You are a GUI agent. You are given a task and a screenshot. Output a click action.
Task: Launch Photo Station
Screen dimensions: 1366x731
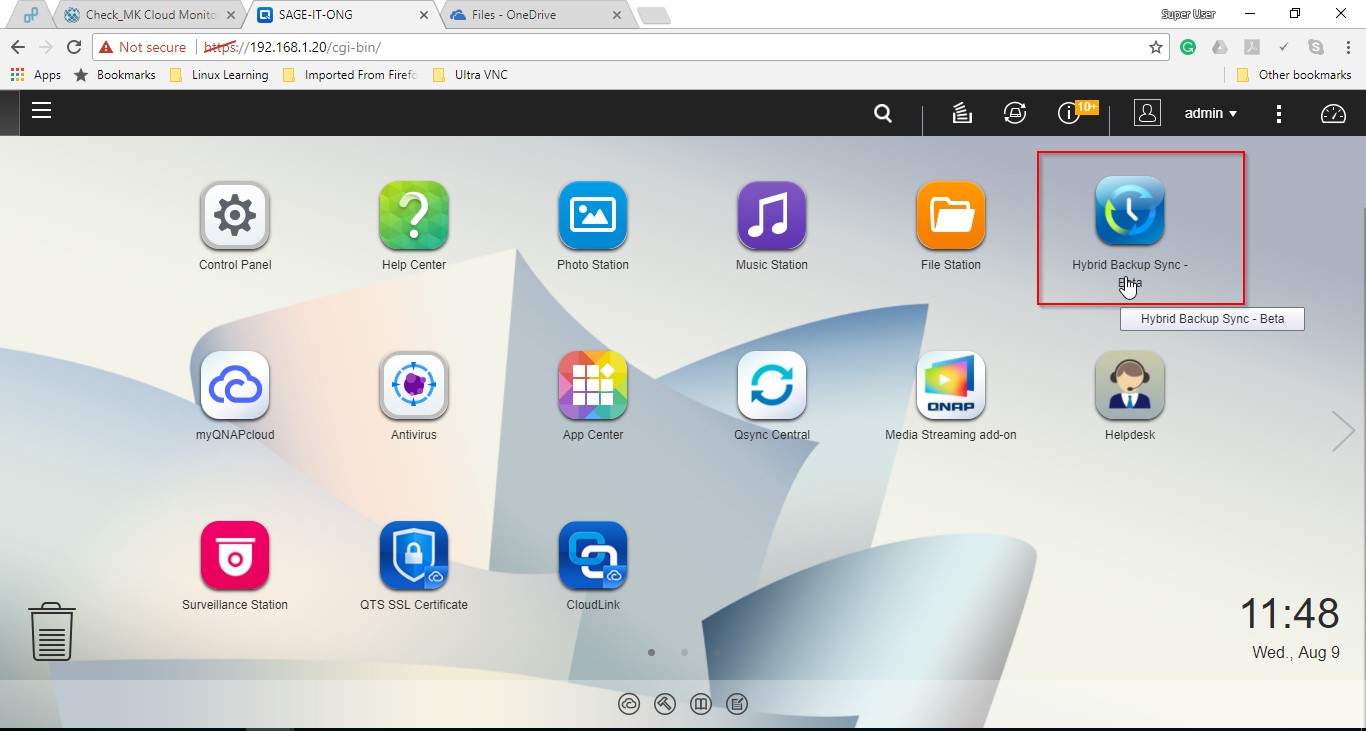[x=592, y=215]
